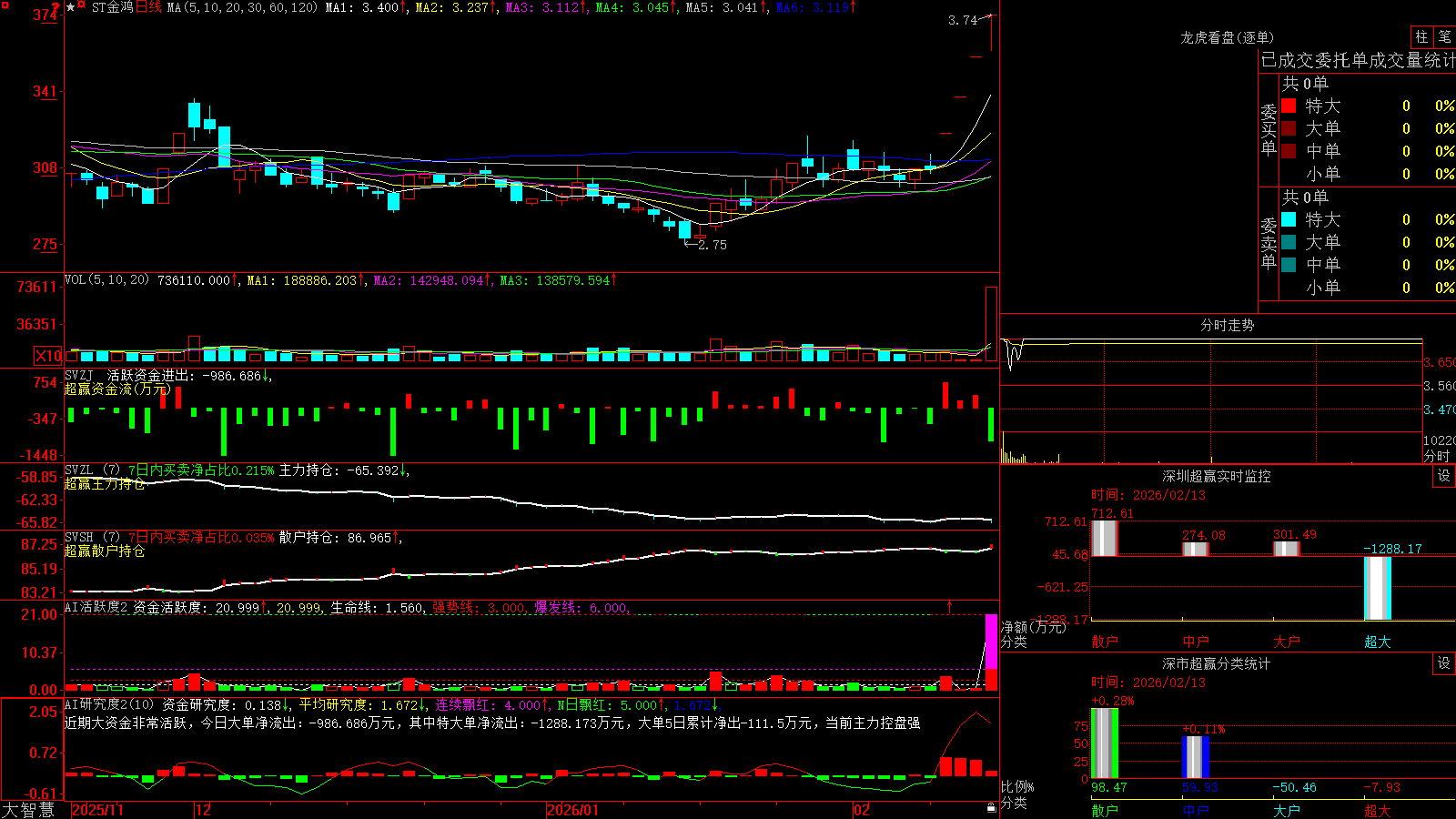The image size is (1456, 819).
Task: Click the 超赢散户持仓 label
Action: click(x=105, y=551)
